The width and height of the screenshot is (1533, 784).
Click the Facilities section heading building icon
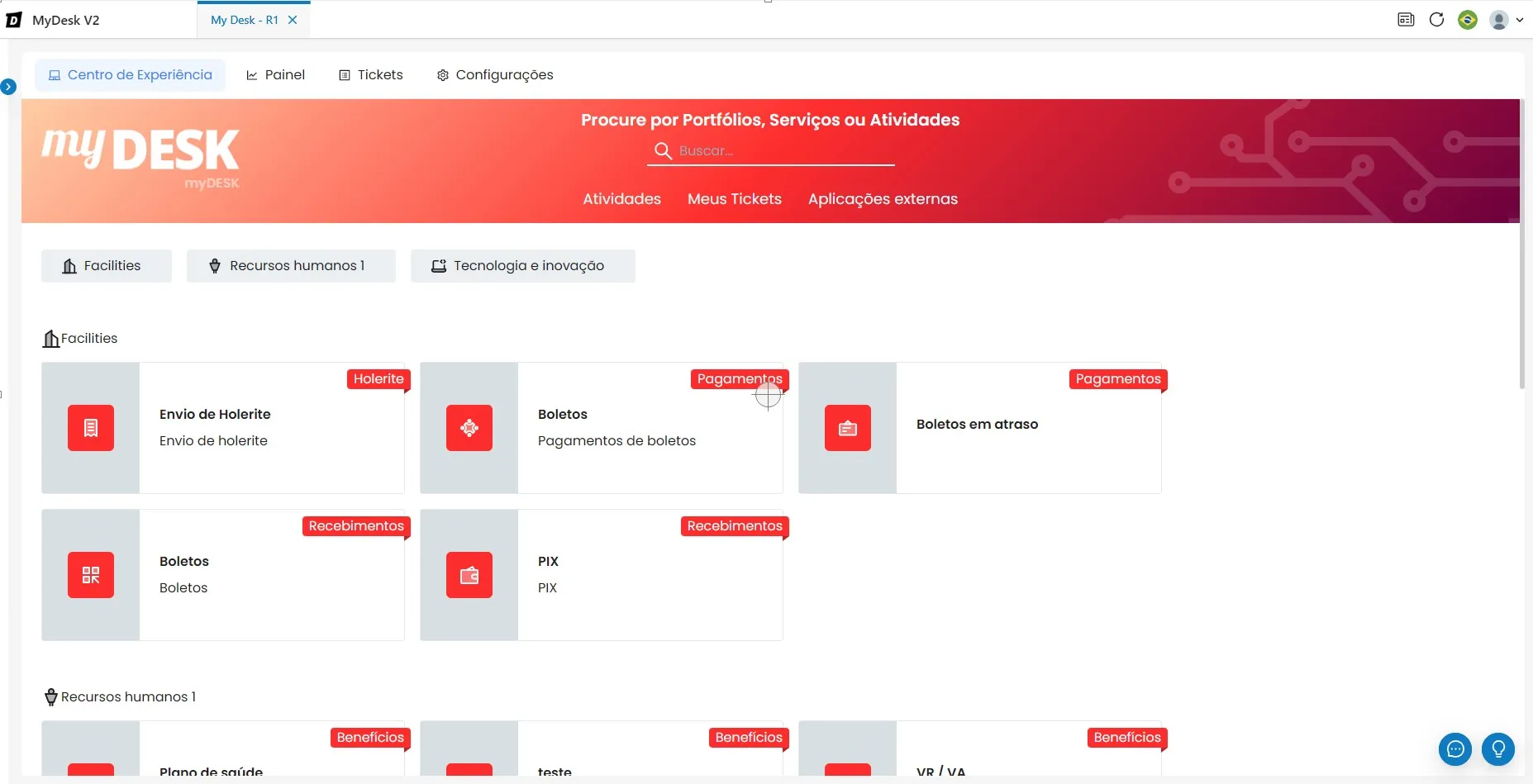coord(51,339)
